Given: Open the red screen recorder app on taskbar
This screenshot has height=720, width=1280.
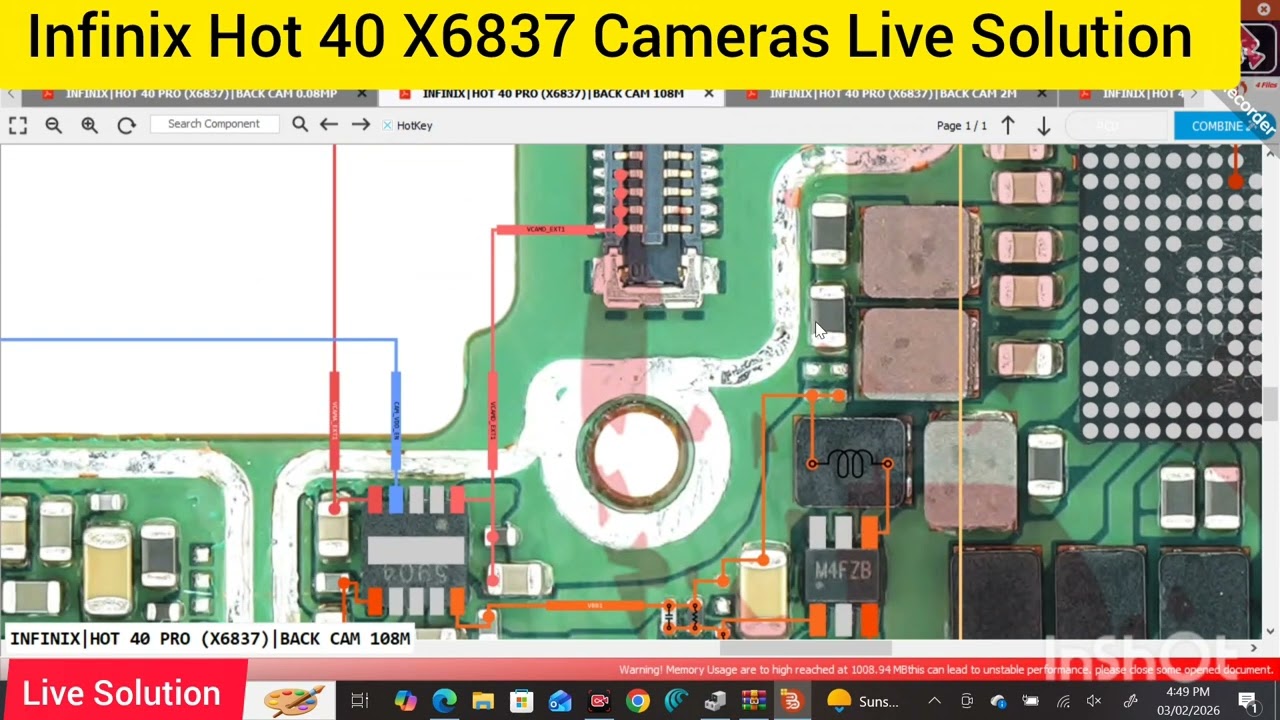Looking at the screenshot, I should [599, 701].
